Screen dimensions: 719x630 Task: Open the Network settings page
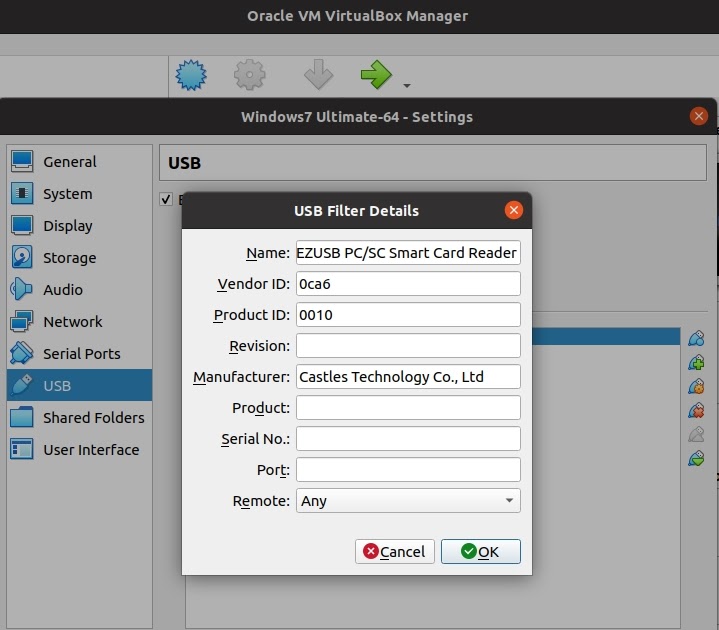(x=79, y=322)
